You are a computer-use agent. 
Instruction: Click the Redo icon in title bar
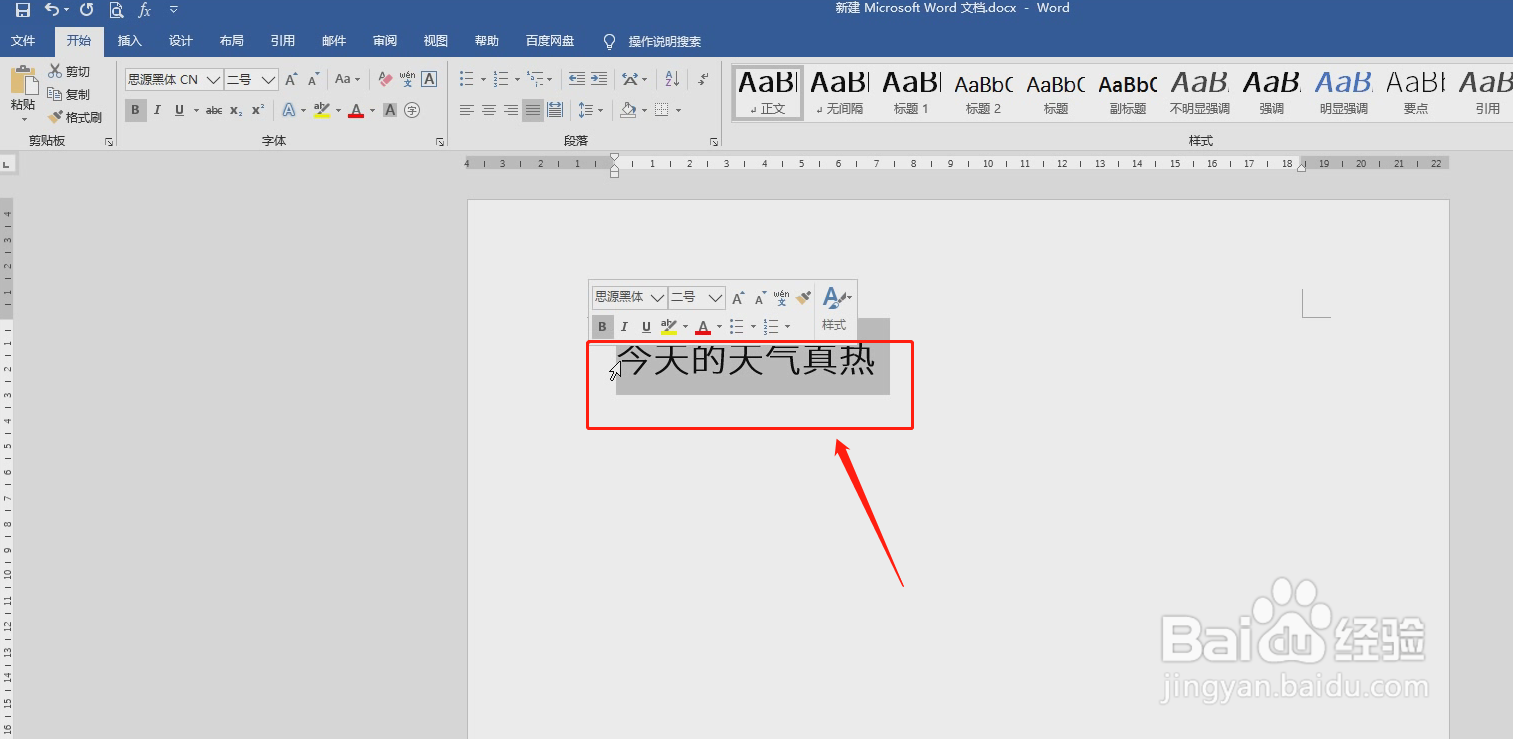coord(86,10)
